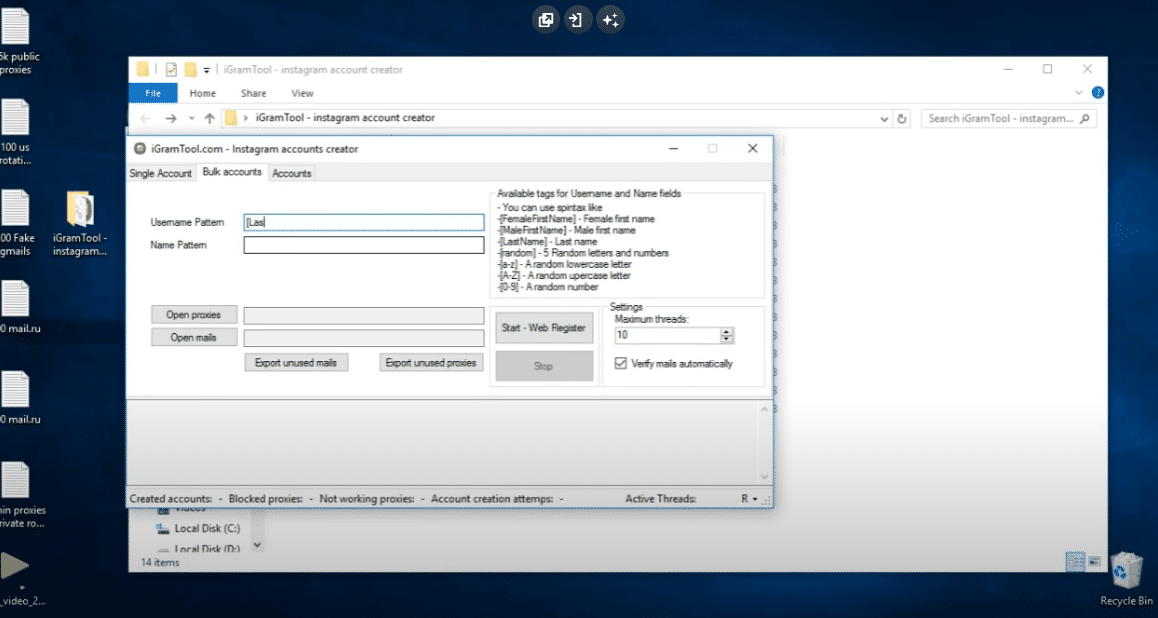Expand the Explorer address bar history dropdown
Viewport: 1158px width, 618px height.
(x=884, y=118)
